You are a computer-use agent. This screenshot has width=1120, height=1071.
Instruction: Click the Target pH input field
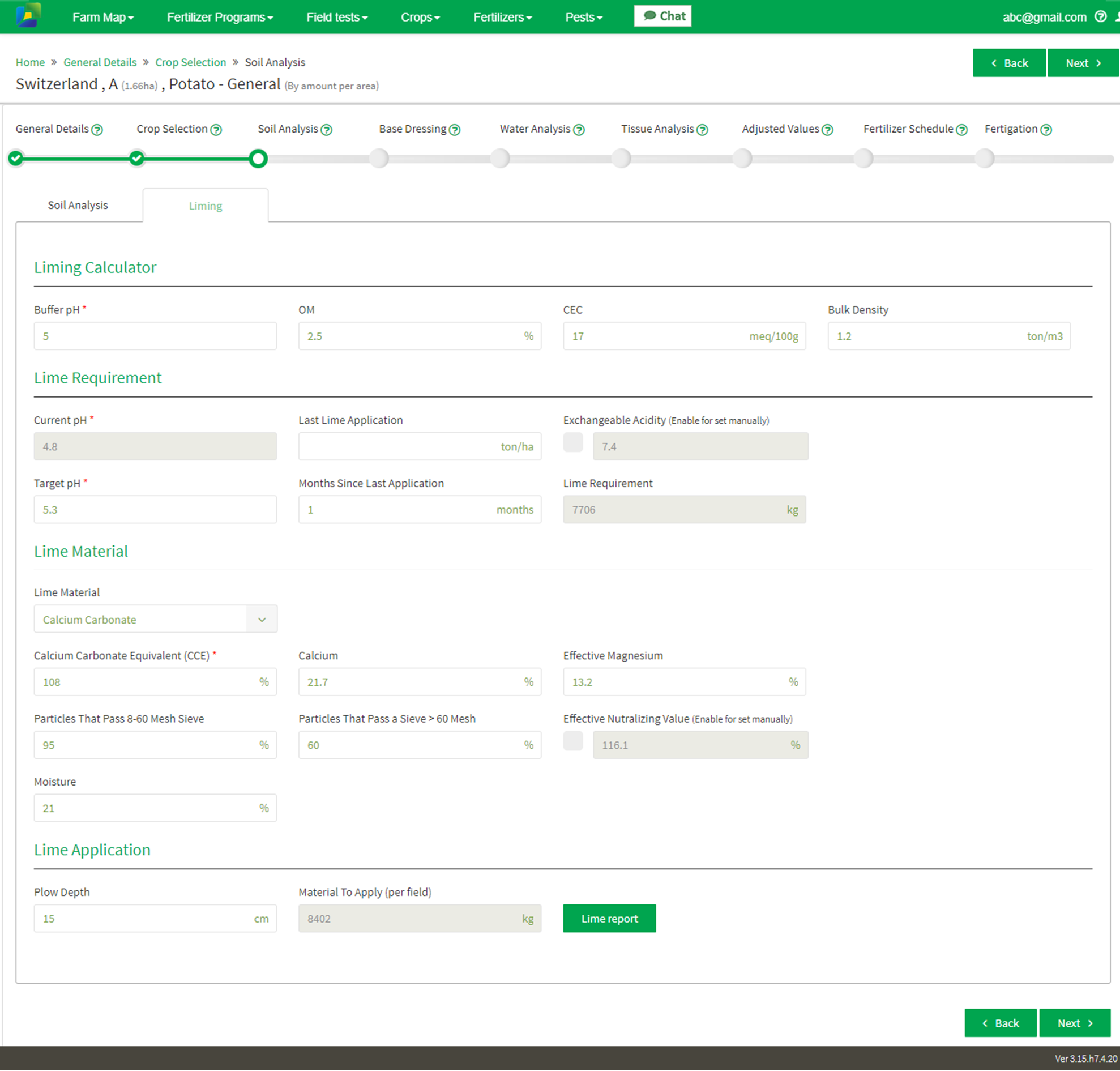pyautogui.click(x=155, y=510)
